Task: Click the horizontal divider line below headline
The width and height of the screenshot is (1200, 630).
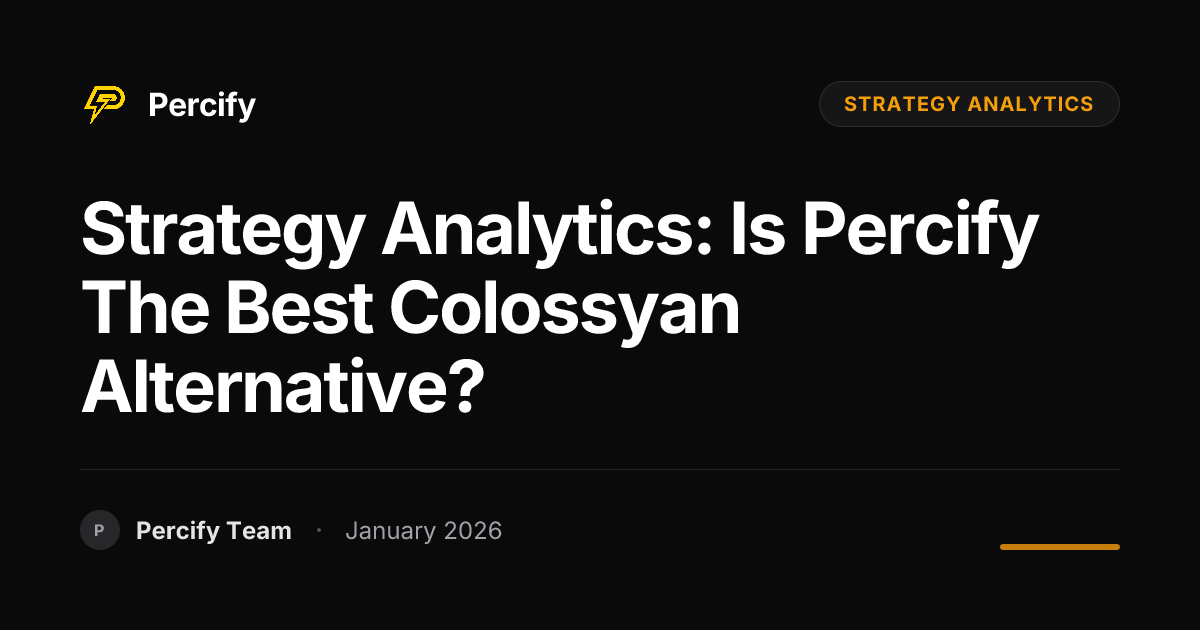Action: tap(600, 469)
